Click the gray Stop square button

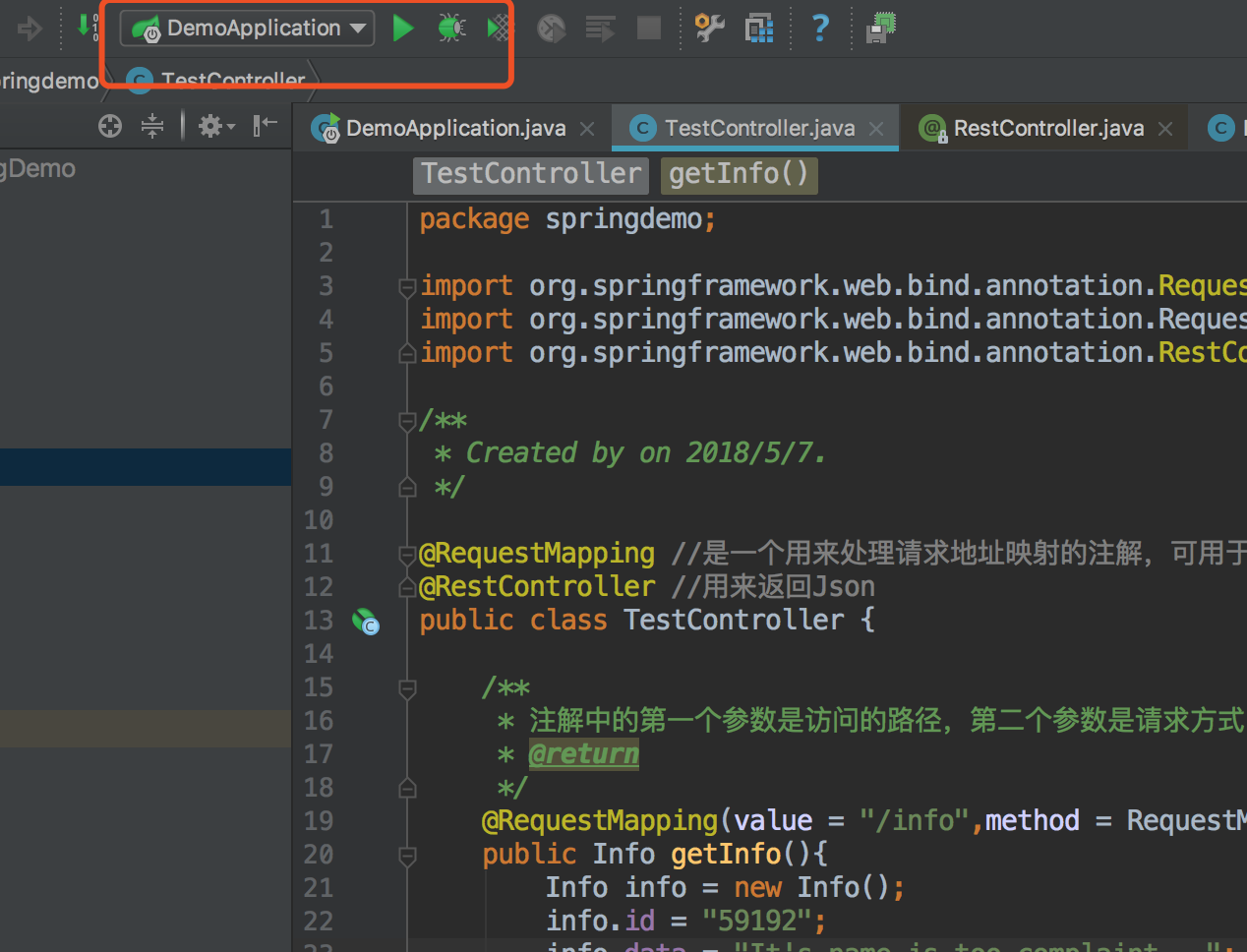[x=648, y=28]
